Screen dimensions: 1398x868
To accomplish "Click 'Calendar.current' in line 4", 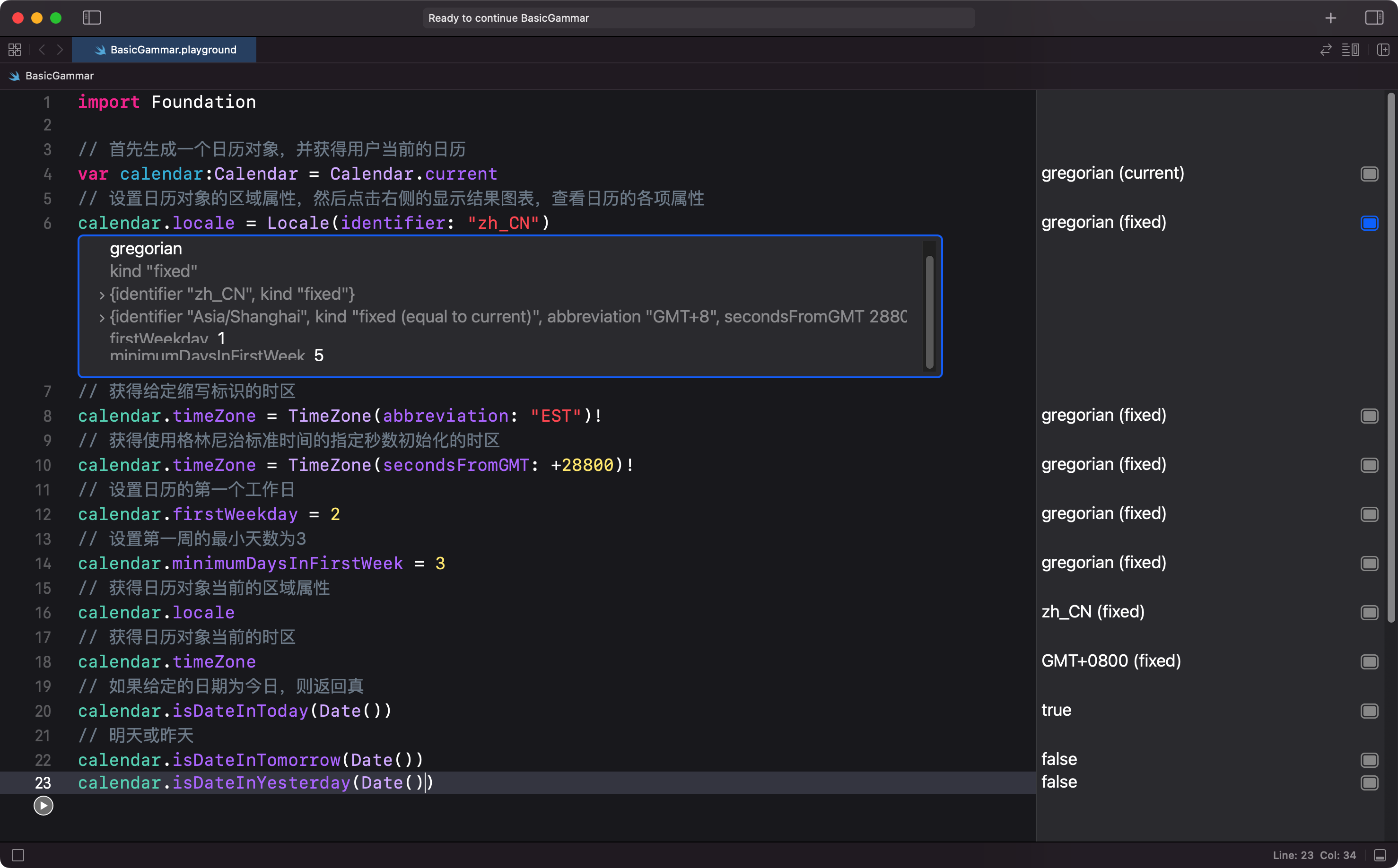I will 413,174.
